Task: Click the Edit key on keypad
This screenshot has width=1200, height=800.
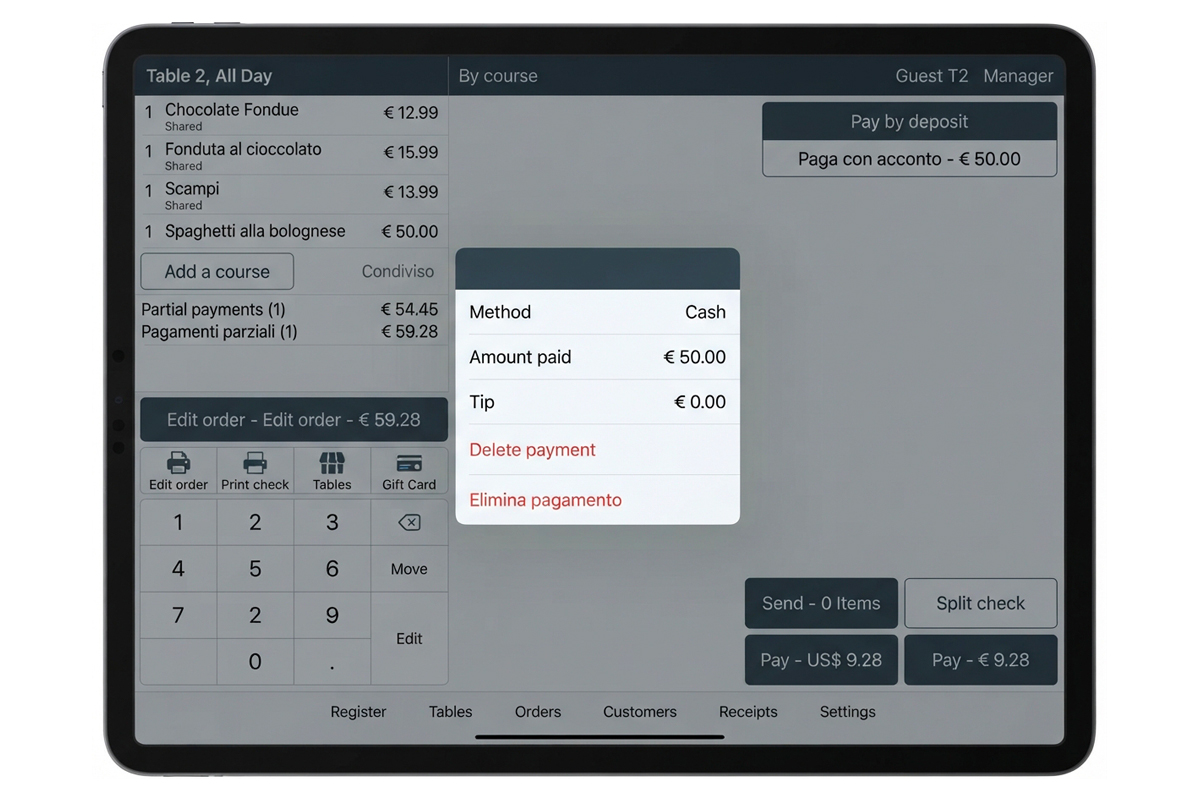Action: click(x=409, y=639)
